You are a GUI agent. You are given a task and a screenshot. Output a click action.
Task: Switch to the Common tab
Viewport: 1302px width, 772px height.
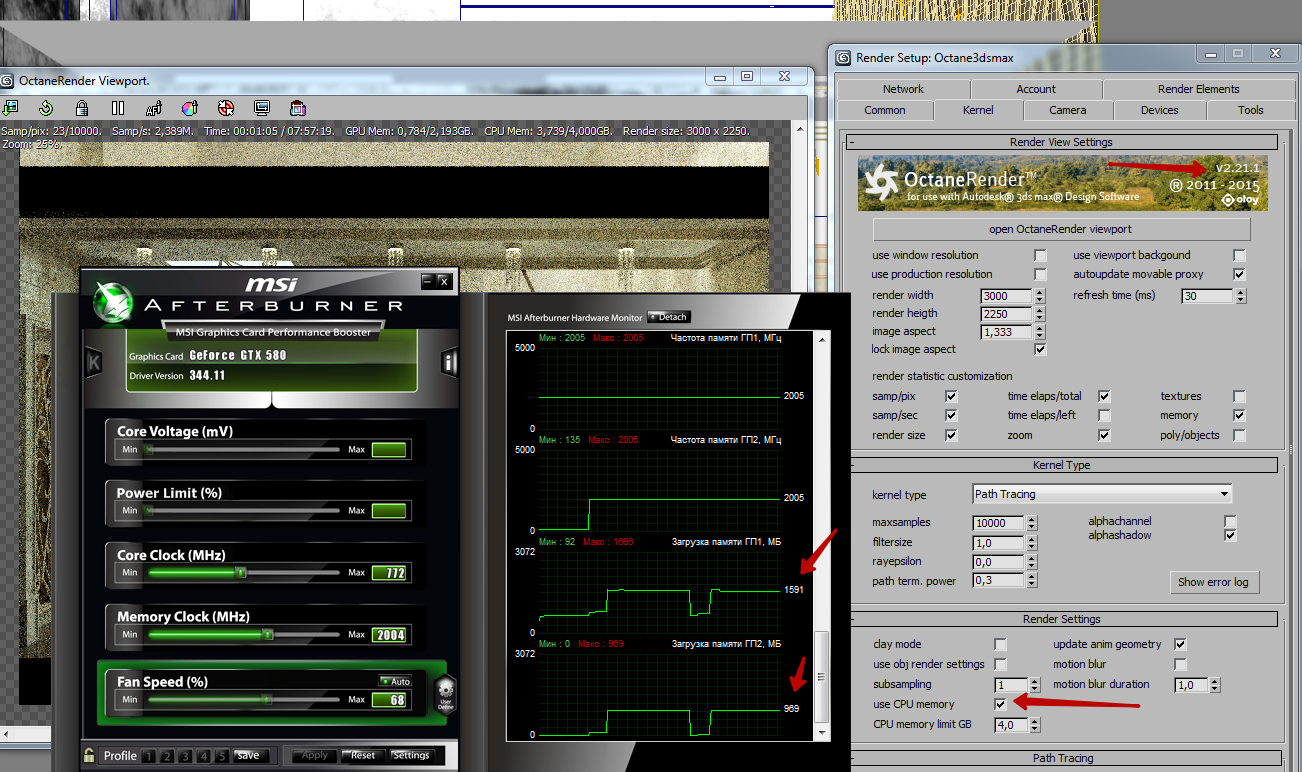click(885, 110)
